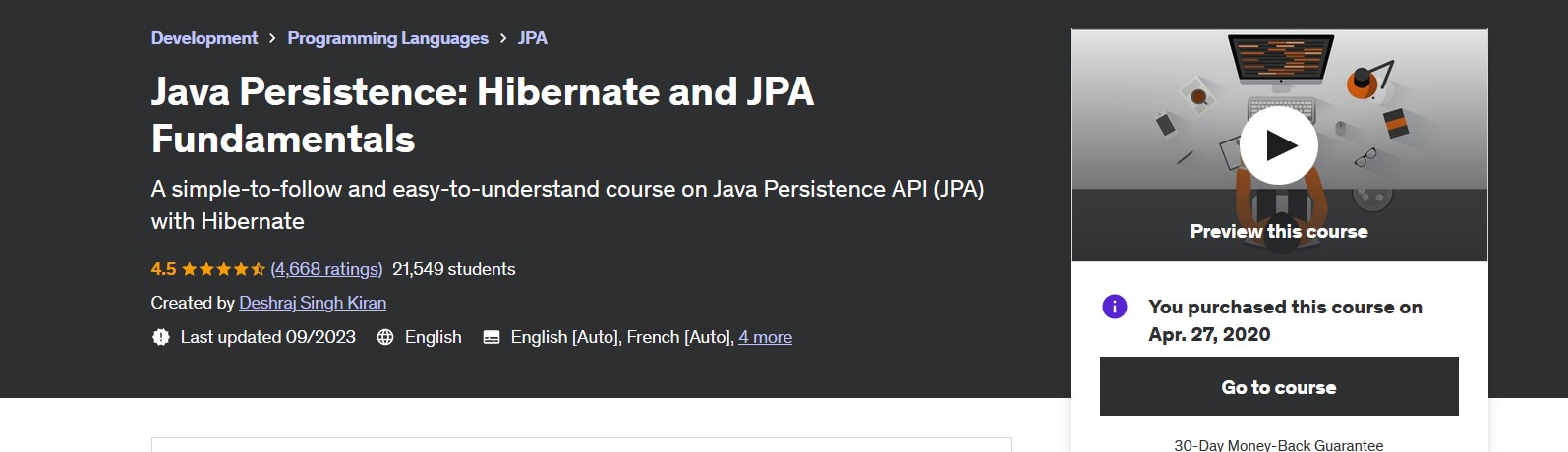Click the Preview this course label

pyautogui.click(x=1279, y=231)
